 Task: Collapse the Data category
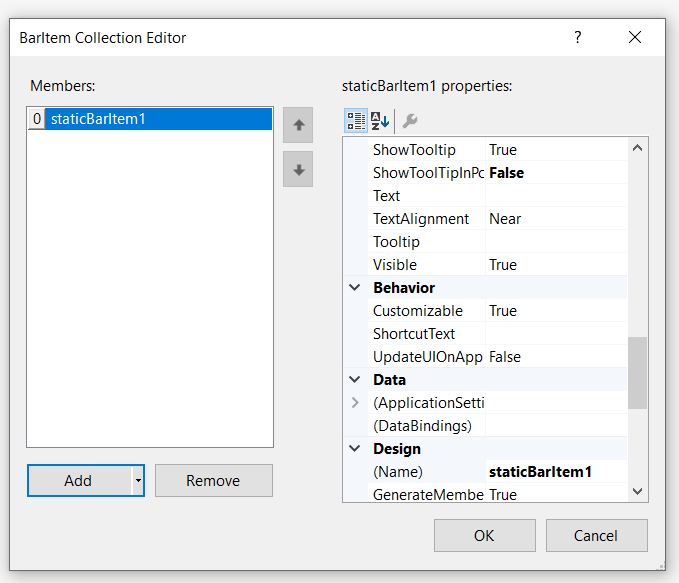click(x=354, y=380)
